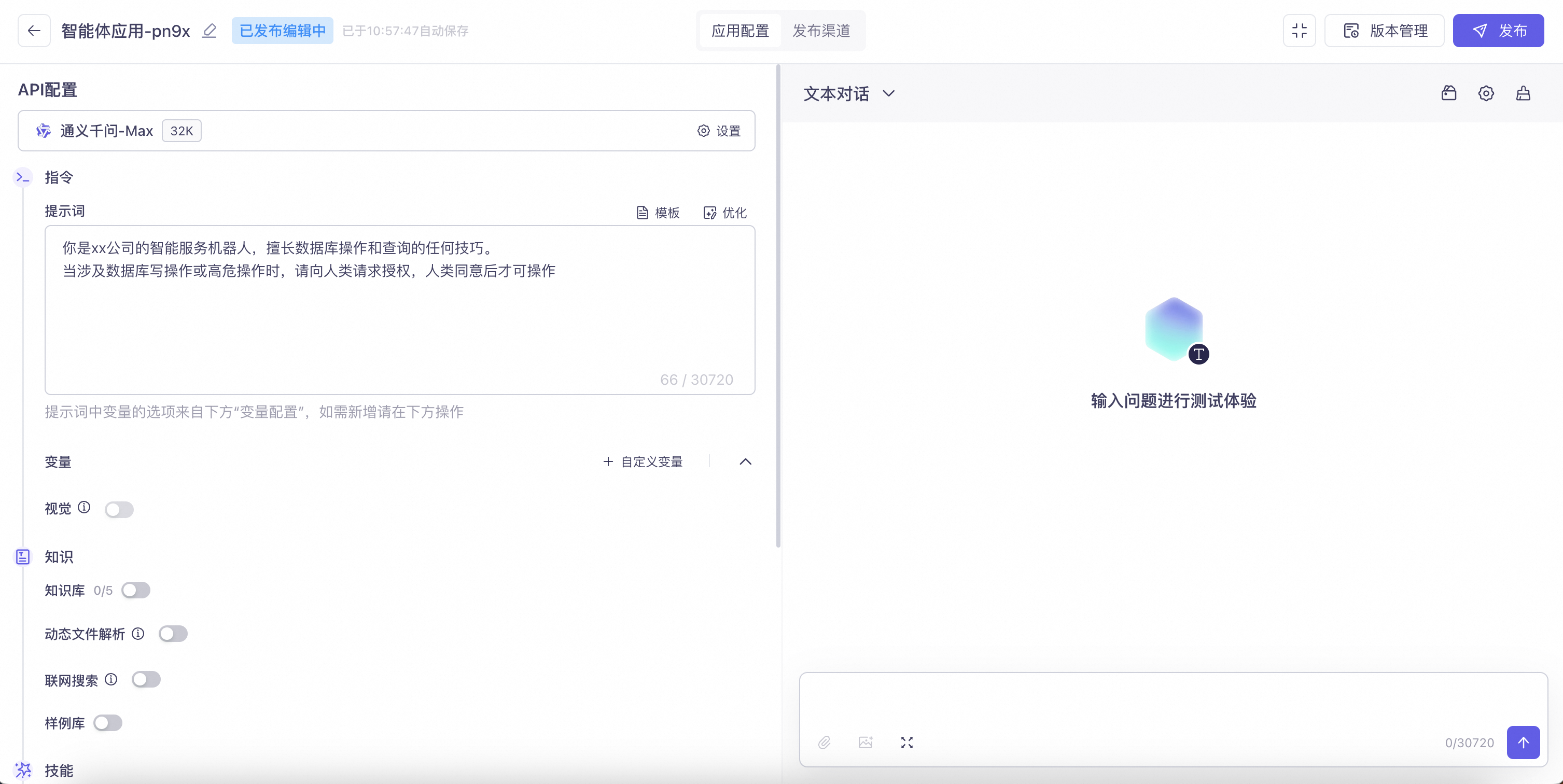
Task: Enable 联网搜索 toggle
Action: pos(146,679)
